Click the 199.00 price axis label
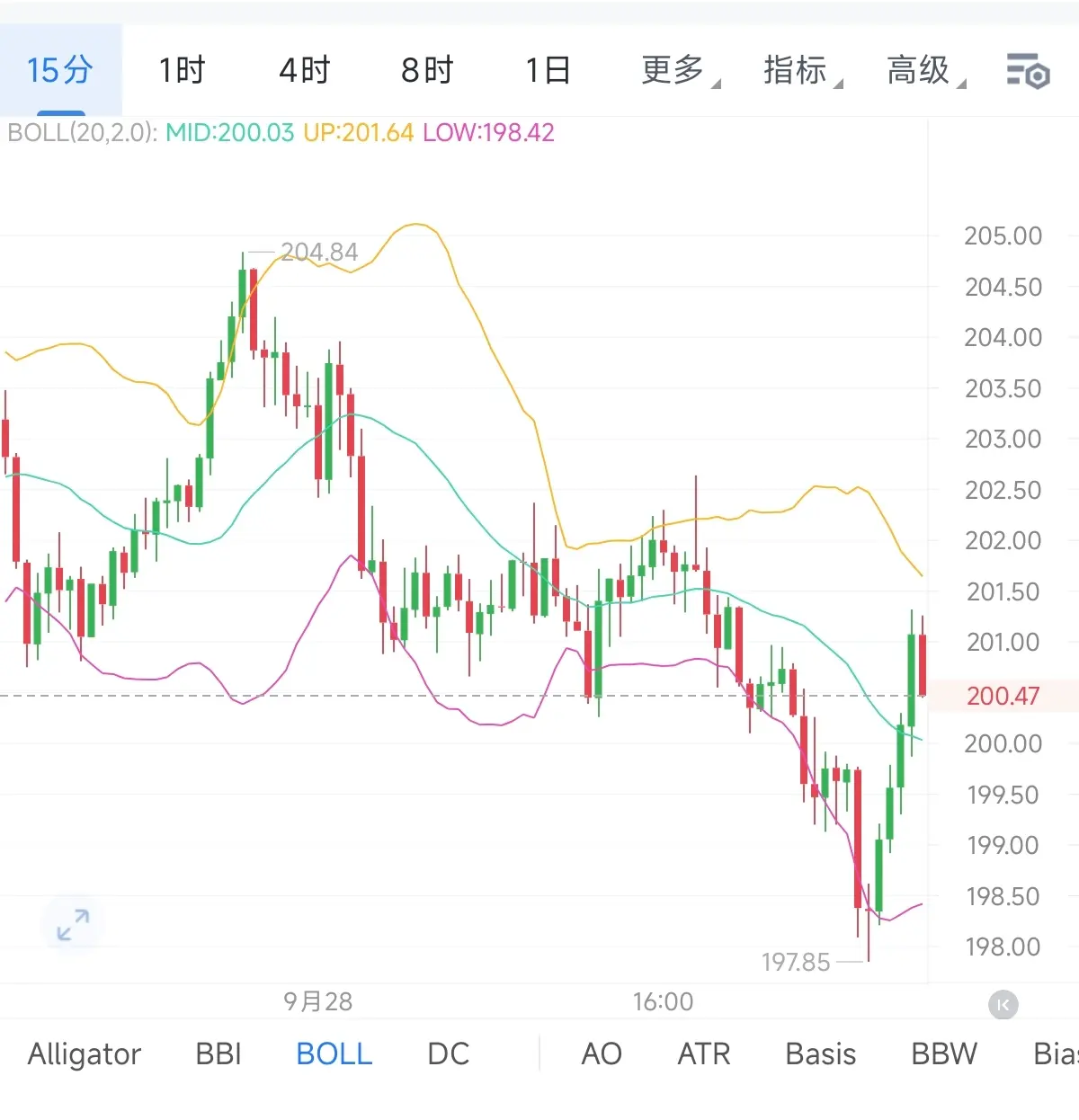This screenshot has width=1079, height=1120. pos(1003,845)
